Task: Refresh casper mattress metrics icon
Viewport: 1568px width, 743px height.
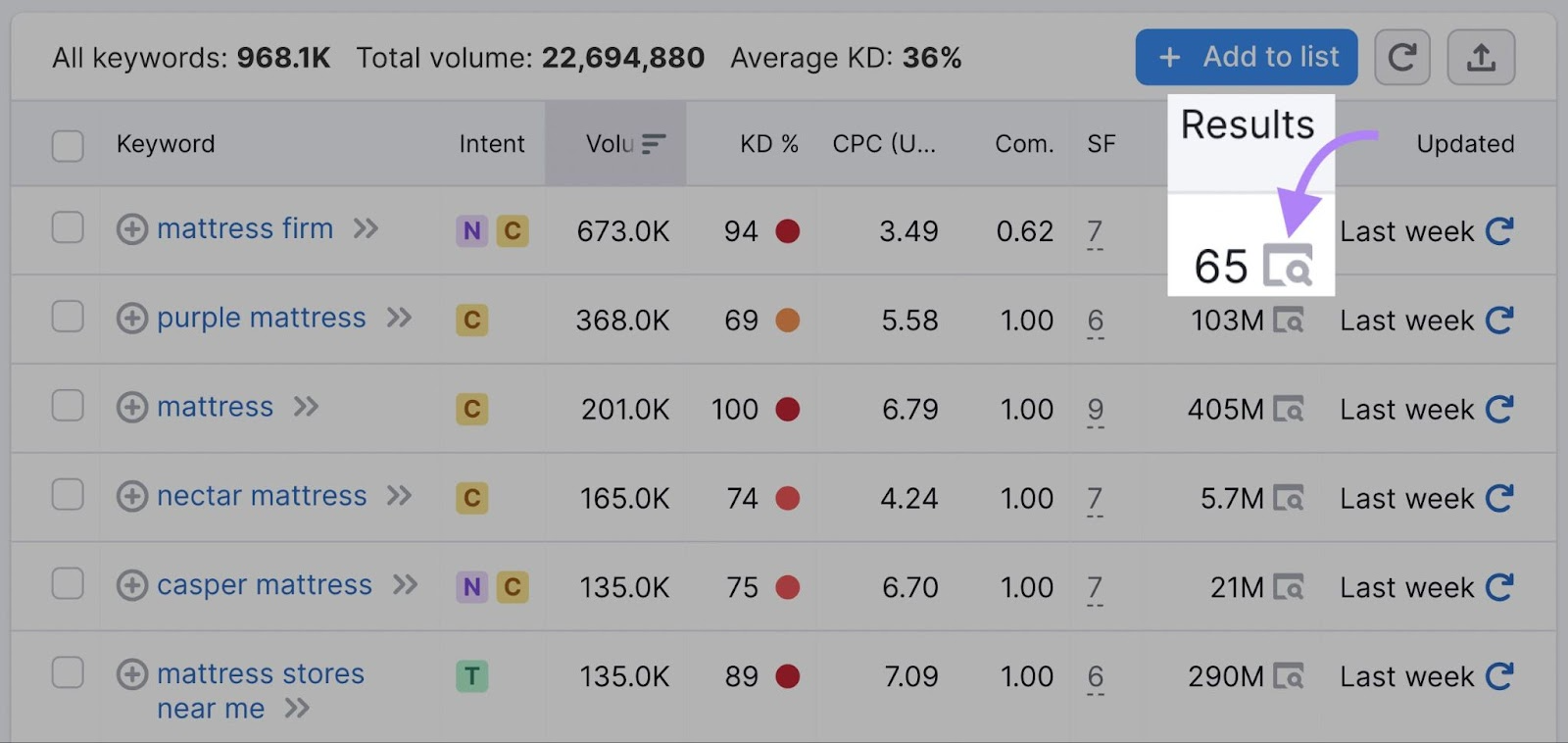Action: (1499, 587)
